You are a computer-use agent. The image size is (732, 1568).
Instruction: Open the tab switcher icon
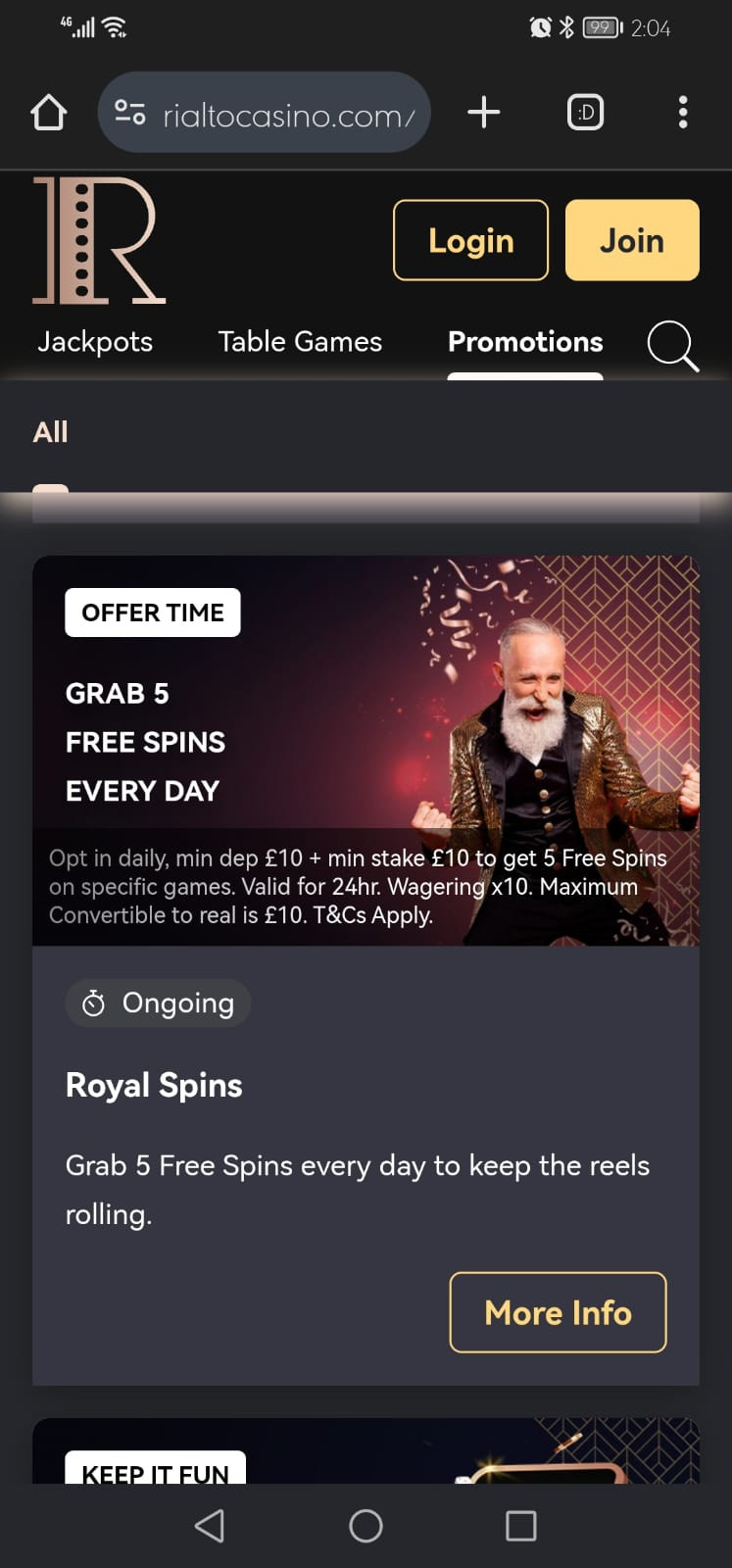585,112
